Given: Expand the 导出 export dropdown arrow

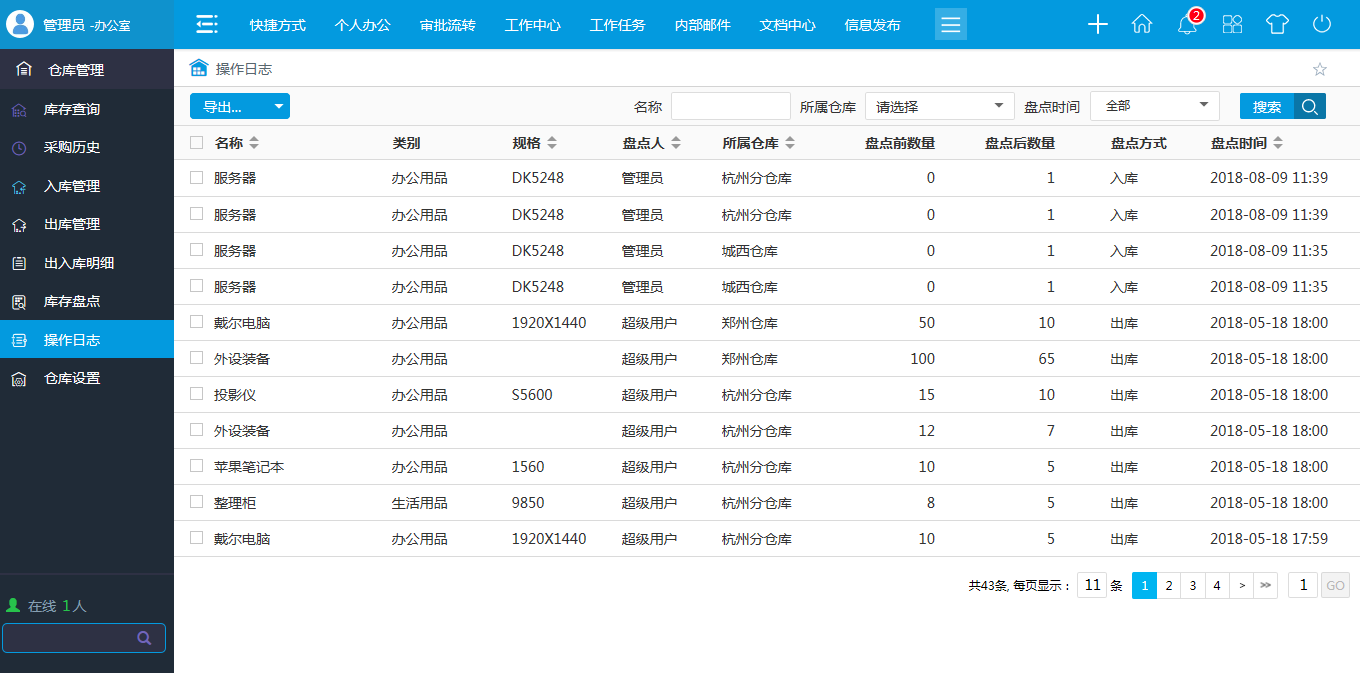Looking at the screenshot, I should click(278, 104).
